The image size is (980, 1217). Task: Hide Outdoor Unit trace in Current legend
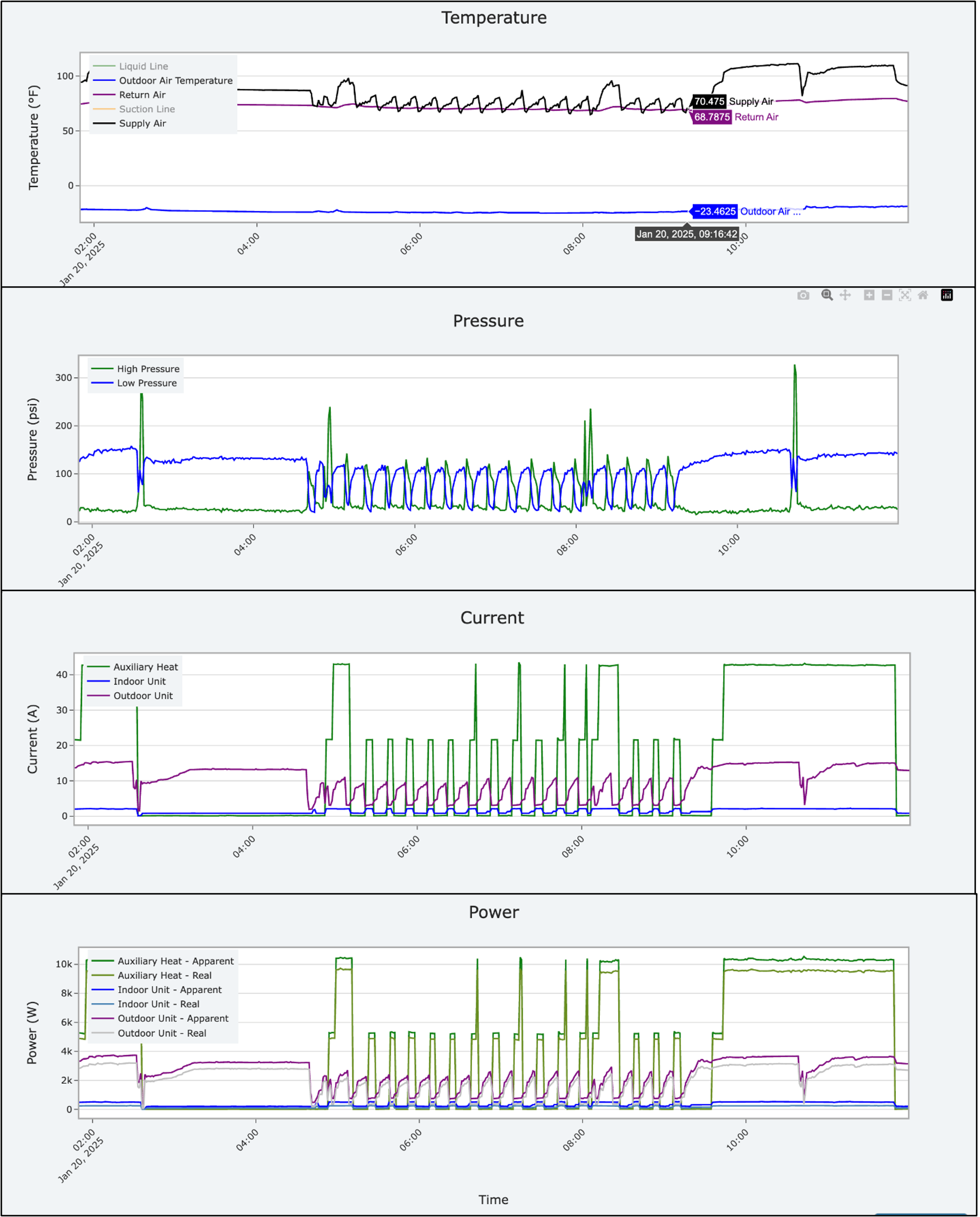tap(143, 695)
